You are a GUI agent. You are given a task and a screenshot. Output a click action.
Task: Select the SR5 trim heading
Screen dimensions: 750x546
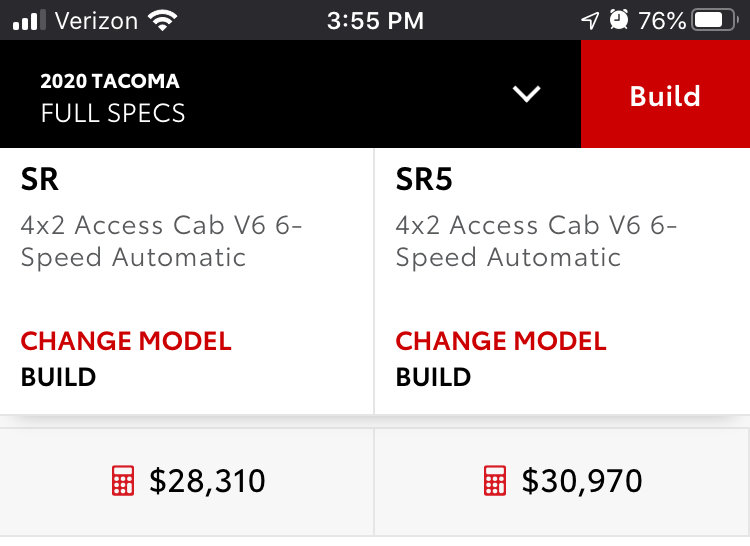click(x=424, y=180)
